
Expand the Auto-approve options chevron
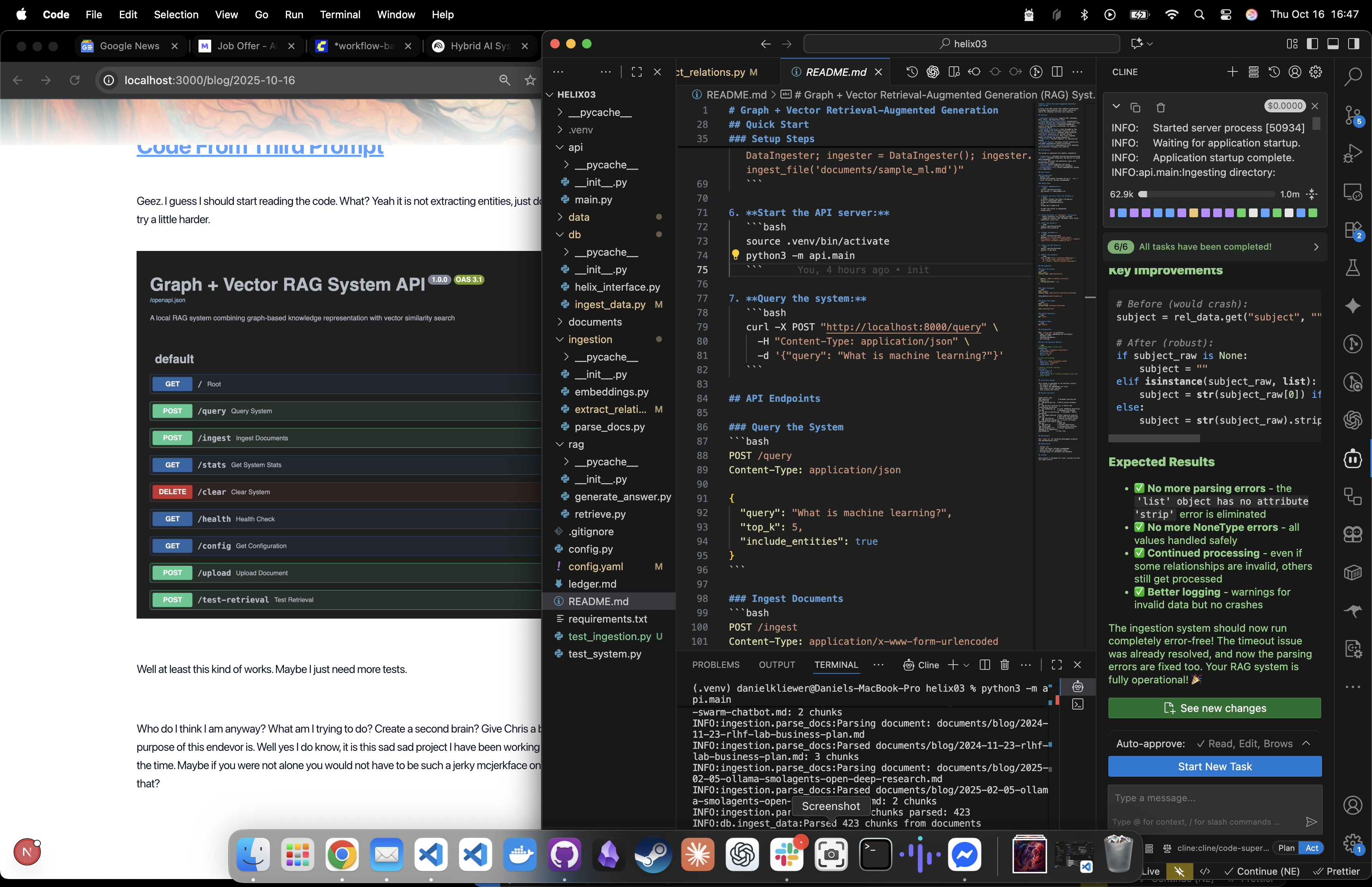point(1306,744)
